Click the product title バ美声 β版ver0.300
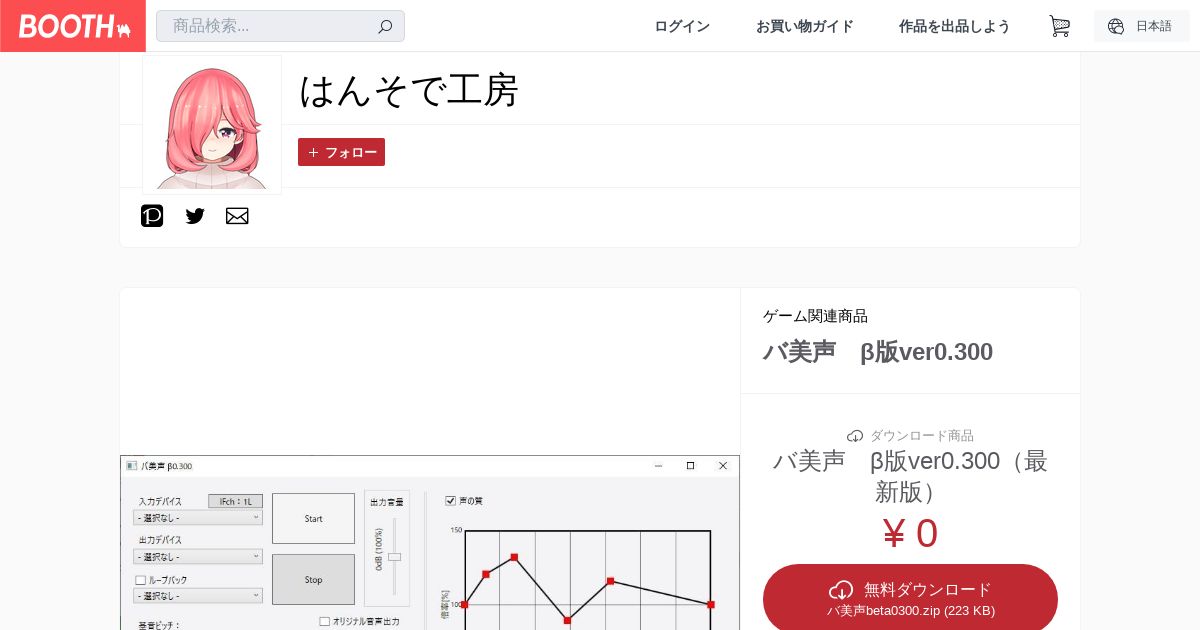Image resolution: width=1200 pixels, height=630 pixels. (877, 352)
